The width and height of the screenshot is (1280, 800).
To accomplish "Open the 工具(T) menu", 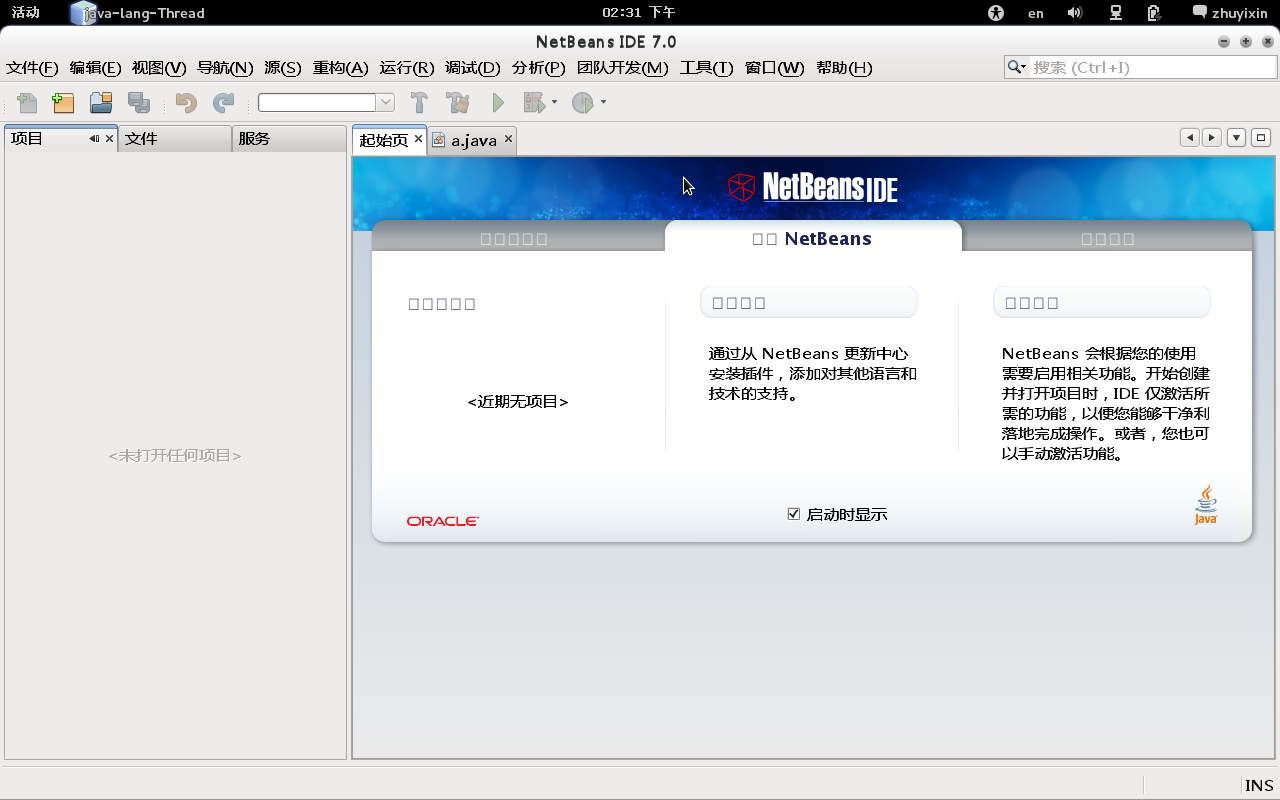I will 706,68.
